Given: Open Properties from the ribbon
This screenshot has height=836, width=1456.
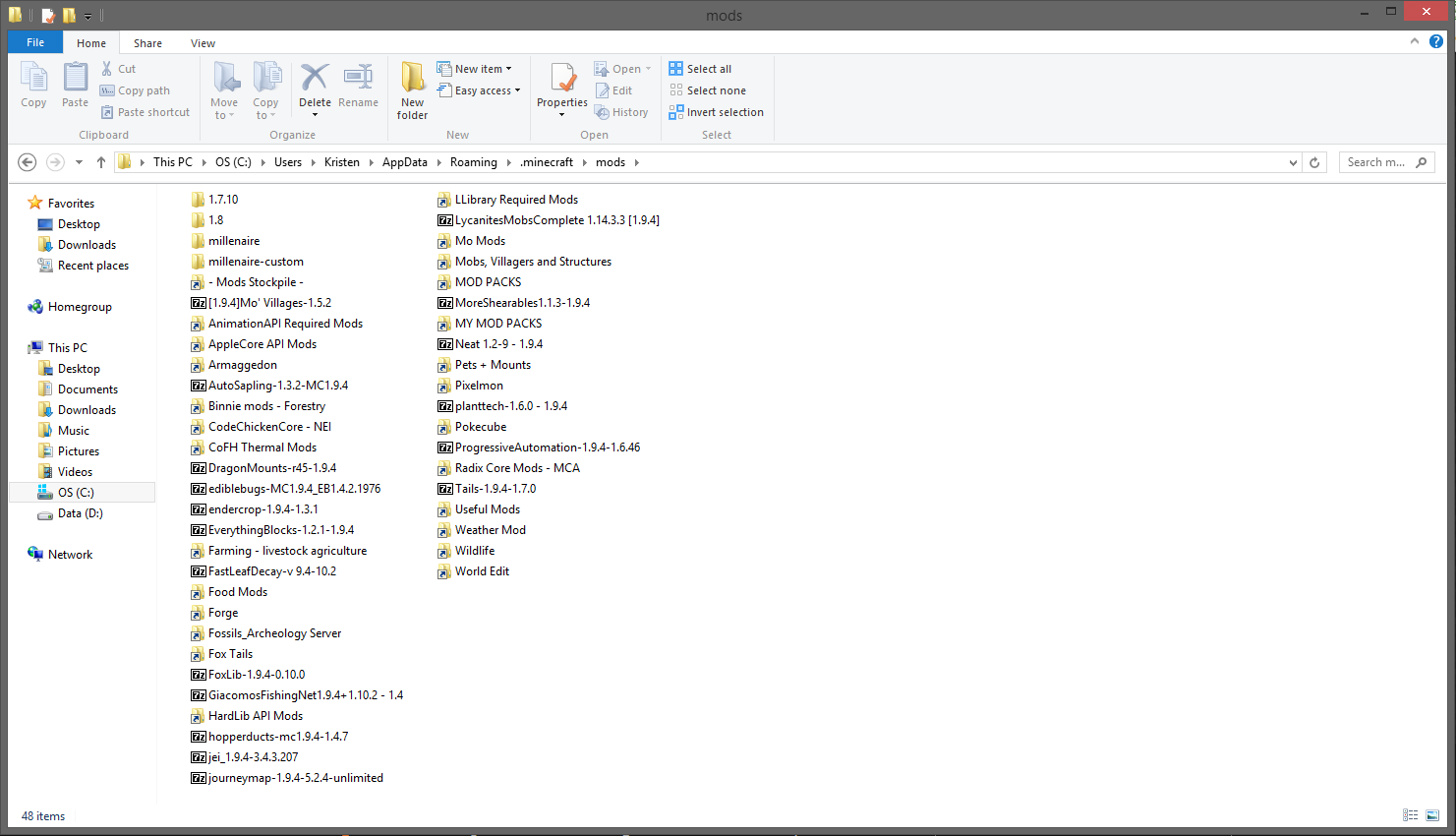Looking at the screenshot, I should click(x=562, y=90).
